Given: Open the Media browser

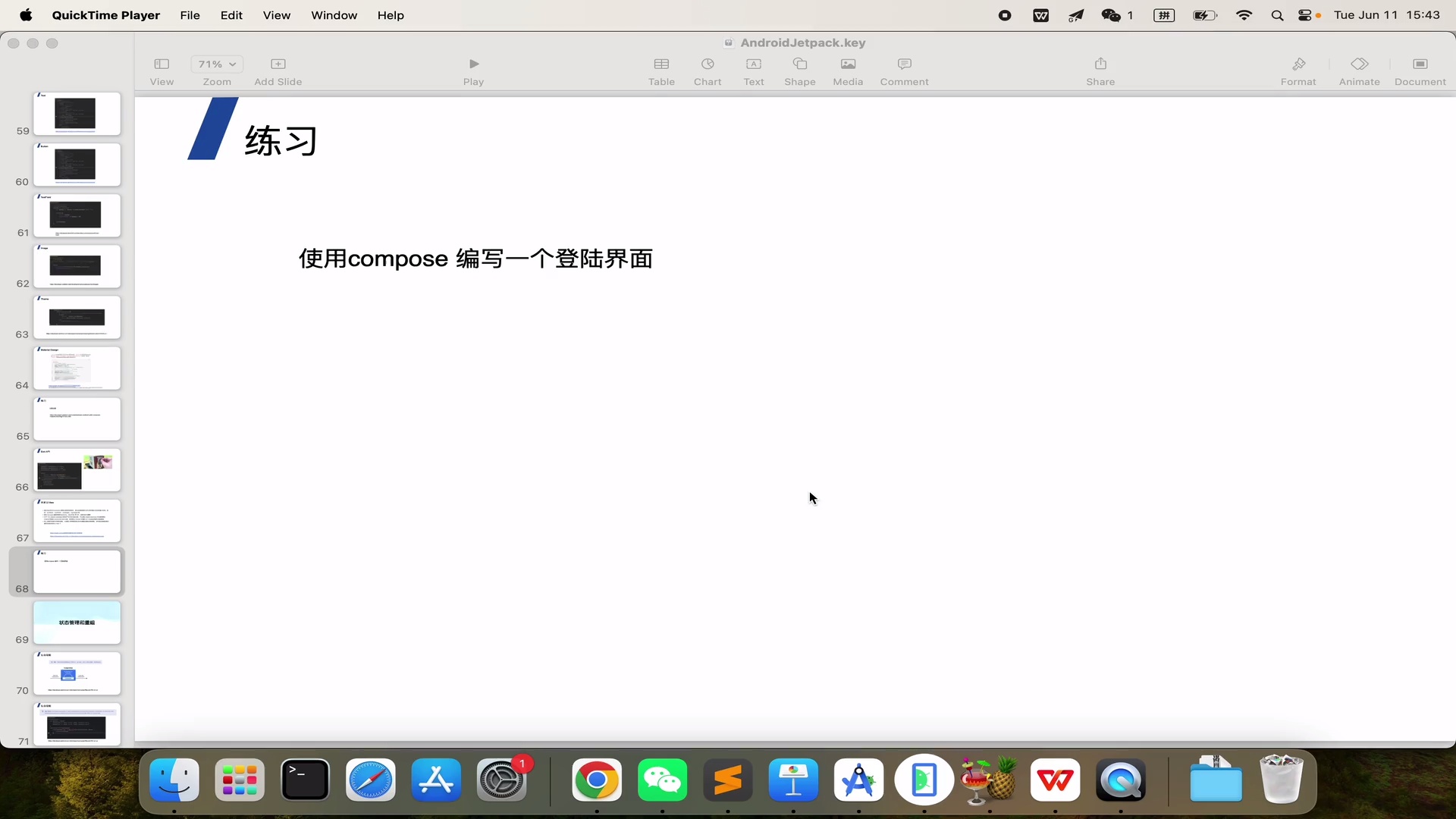Looking at the screenshot, I should (x=847, y=71).
